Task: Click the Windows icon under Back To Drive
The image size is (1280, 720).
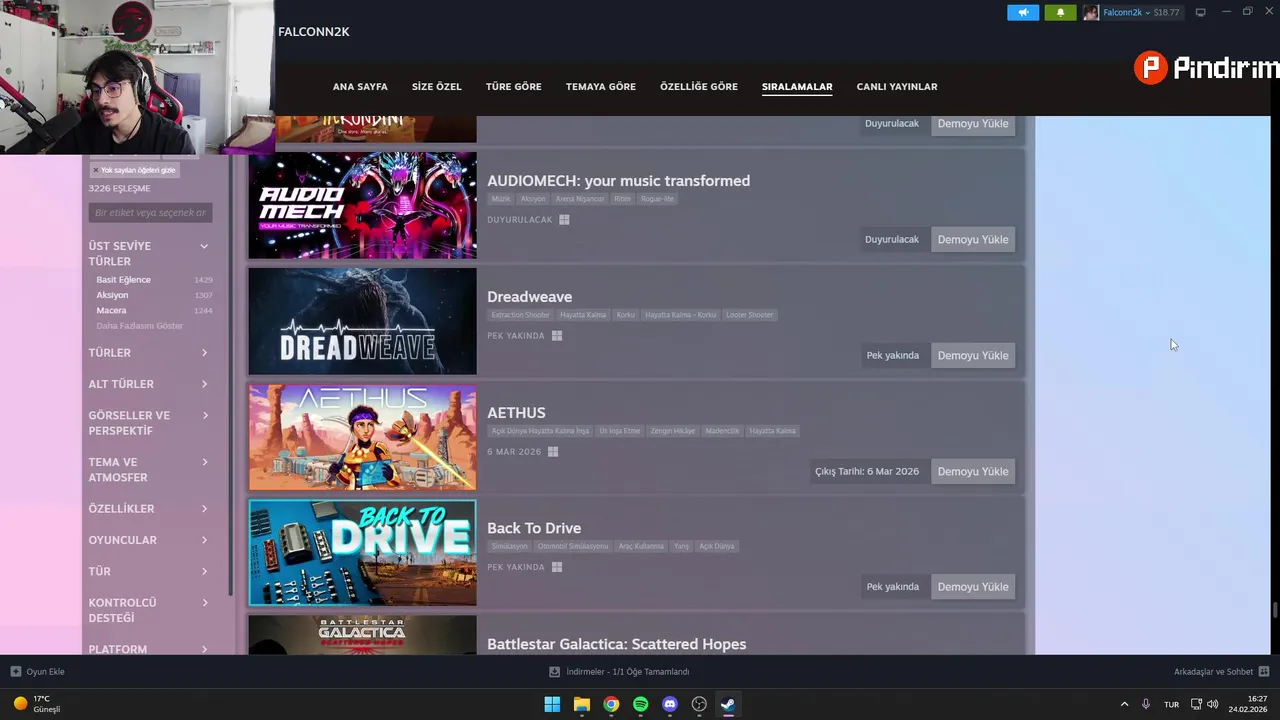Action: coord(557,567)
